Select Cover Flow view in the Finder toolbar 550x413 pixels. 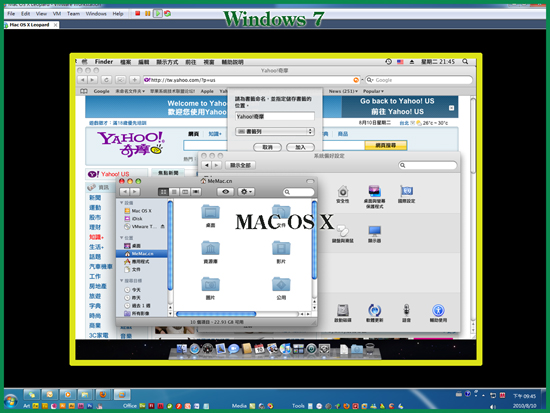point(196,192)
